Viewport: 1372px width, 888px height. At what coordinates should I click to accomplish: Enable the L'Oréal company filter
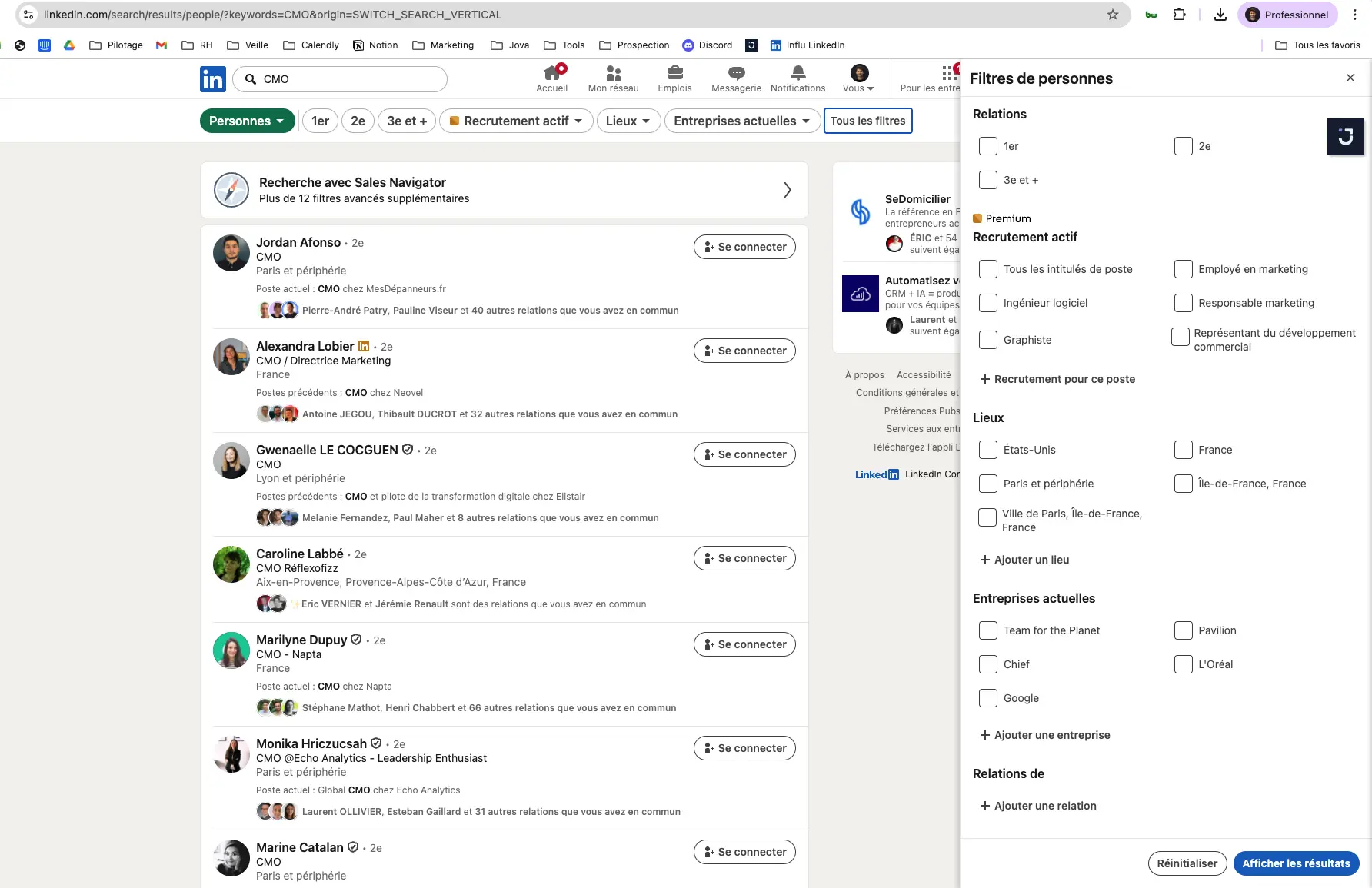click(x=1183, y=664)
